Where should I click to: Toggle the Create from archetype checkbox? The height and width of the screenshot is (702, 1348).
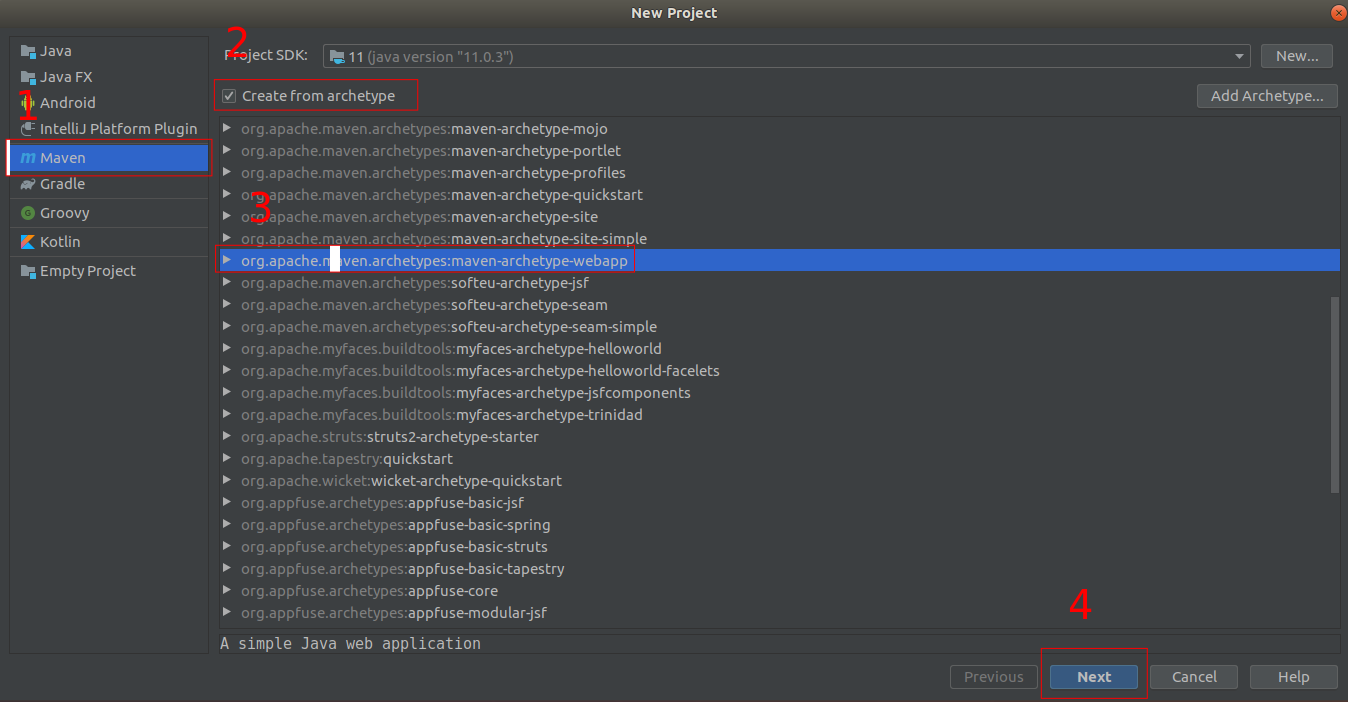coord(229,96)
